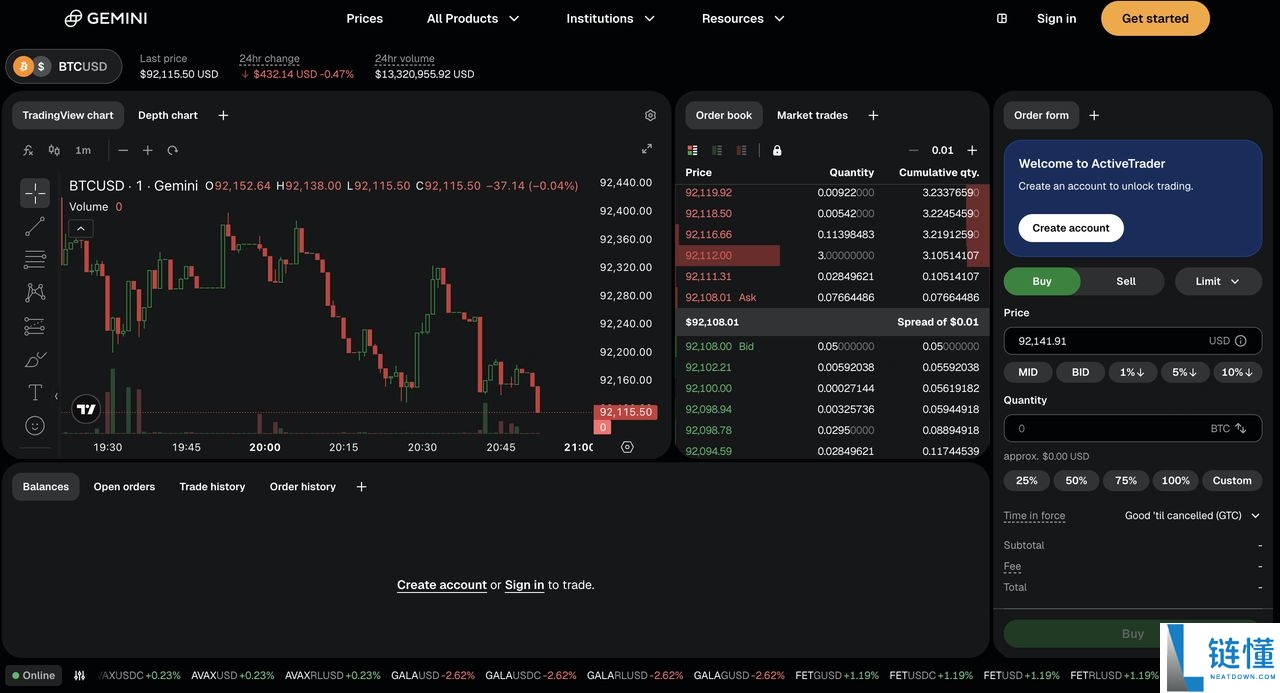The image size is (1280, 693).
Task: Switch to the Depth chart tab
Action: [x=168, y=115]
